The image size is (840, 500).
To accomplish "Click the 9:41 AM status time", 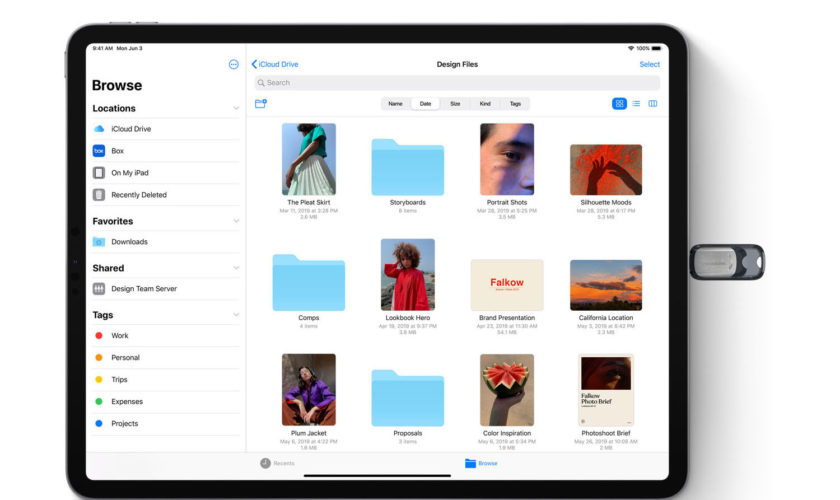I will pyautogui.click(x=102, y=49).
